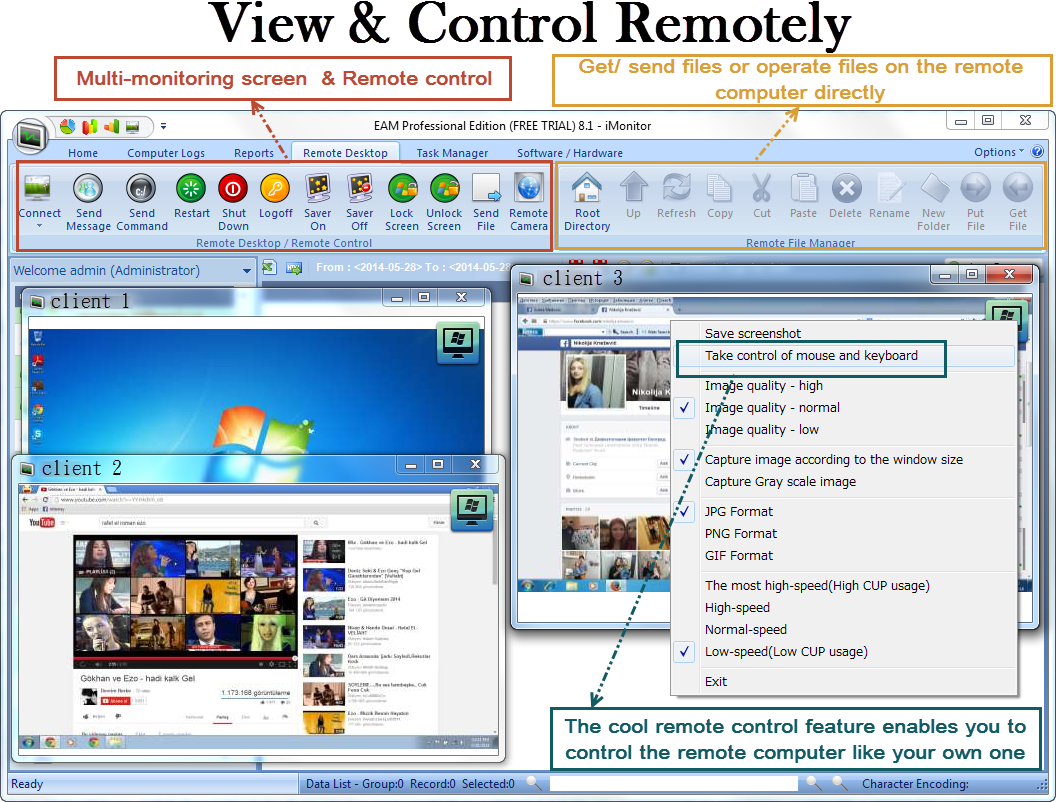
Task: Click Save screenshot in context menu
Action: click(x=752, y=334)
